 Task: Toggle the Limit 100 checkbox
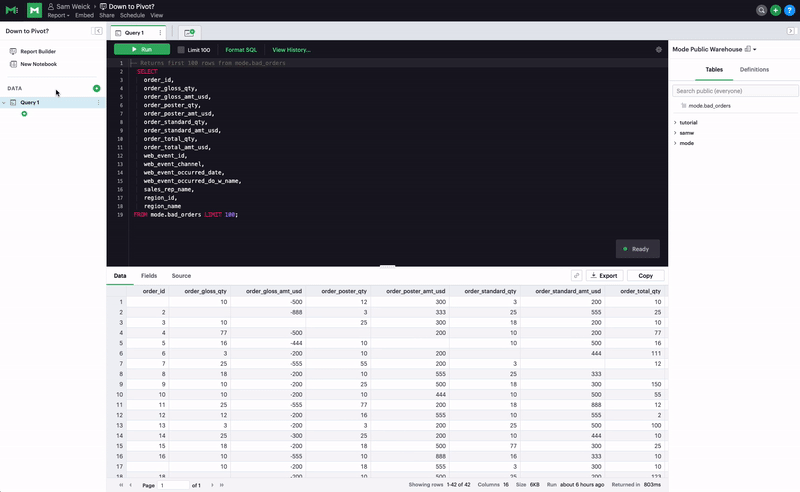(x=181, y=49)
